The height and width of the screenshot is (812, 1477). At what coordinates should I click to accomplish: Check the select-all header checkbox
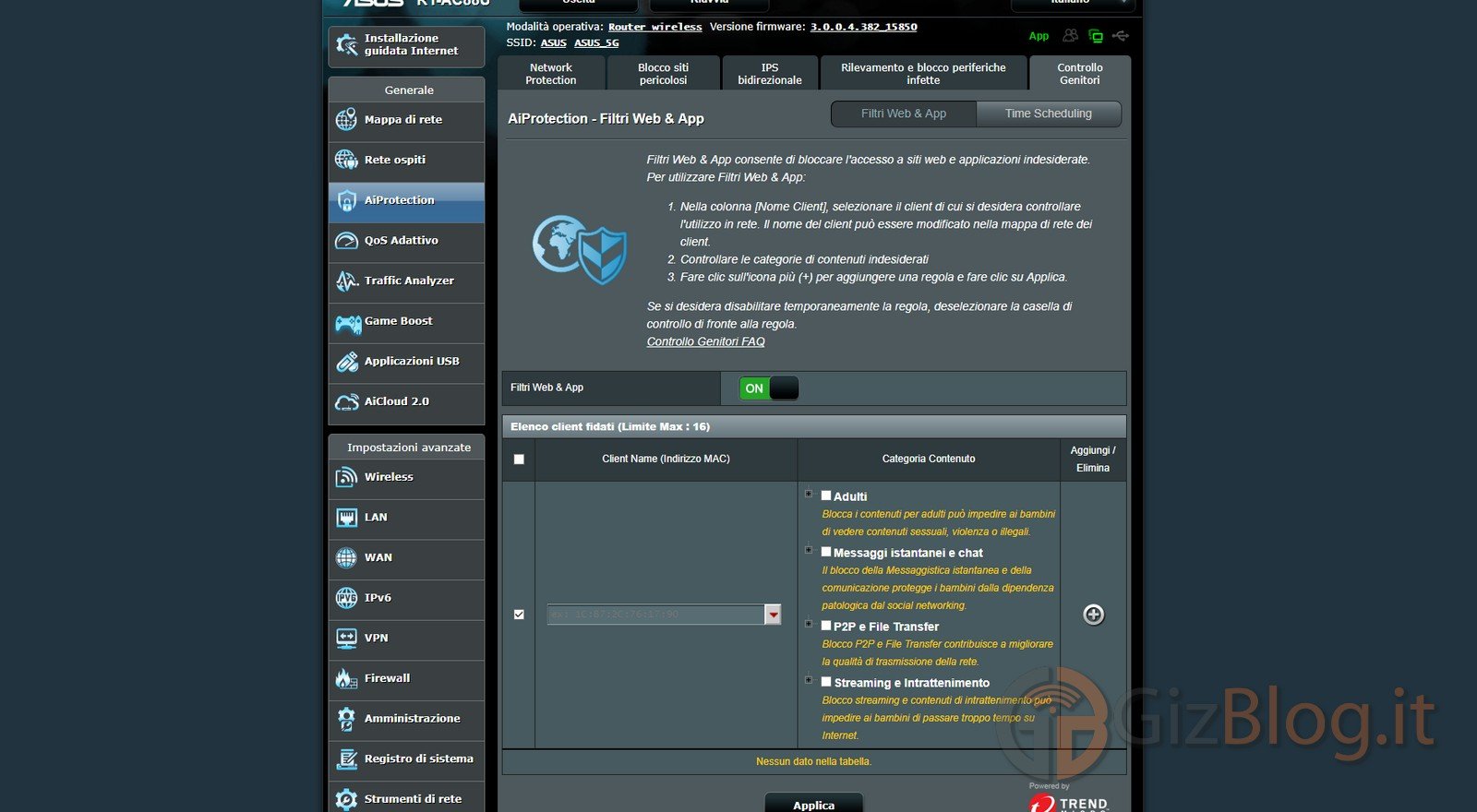tap(519, 460)
